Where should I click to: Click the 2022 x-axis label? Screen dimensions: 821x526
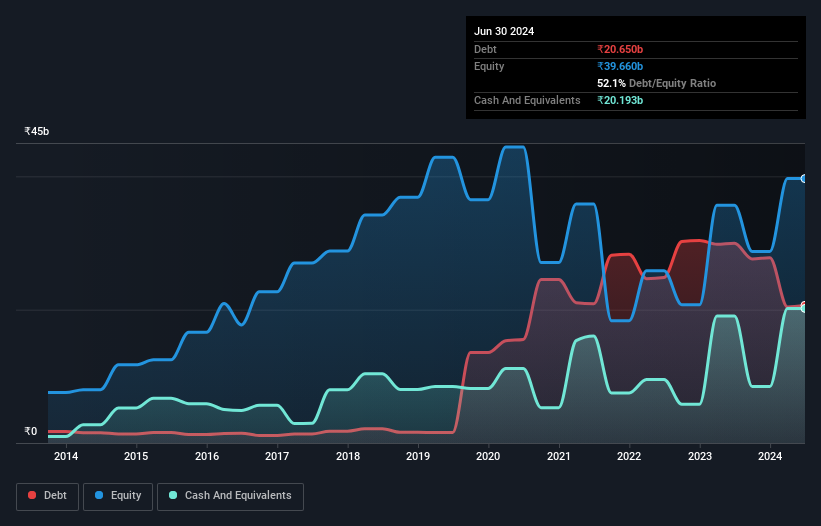pyautogui.click(x=629, y=456)
